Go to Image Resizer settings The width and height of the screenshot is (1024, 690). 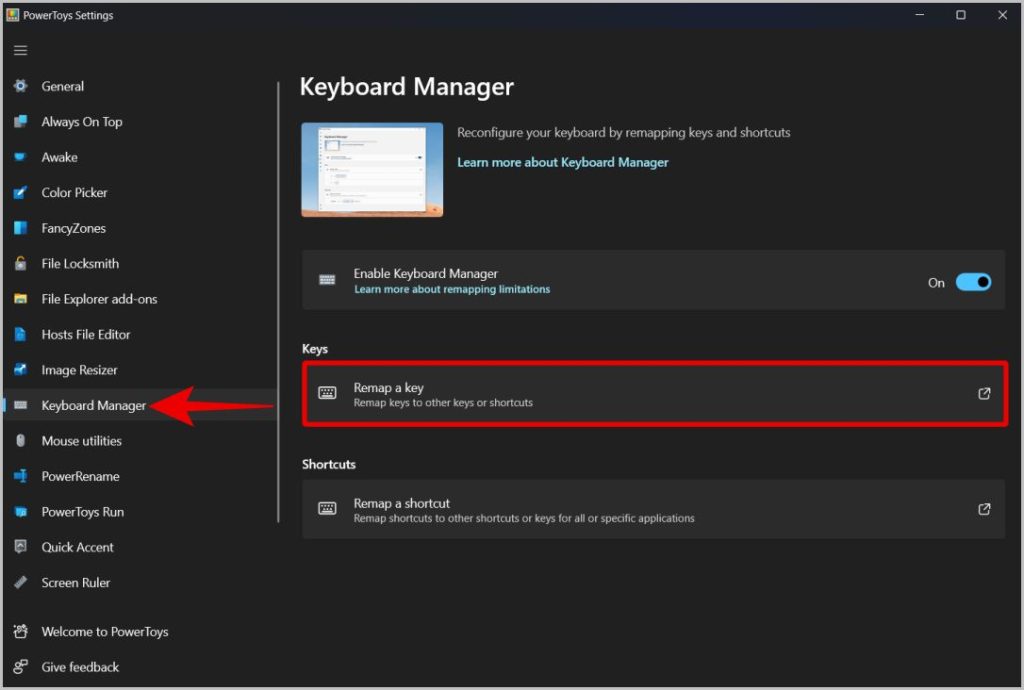point(140,369)
